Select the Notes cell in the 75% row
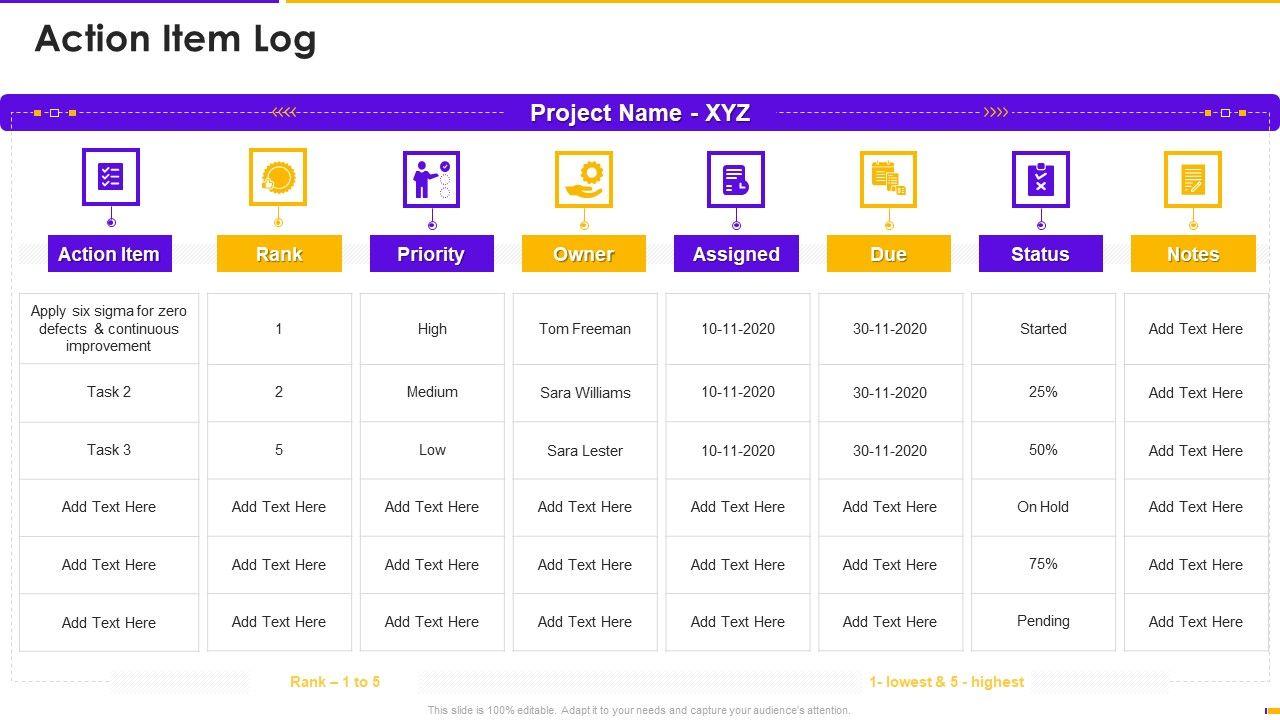 click(1196, 565)
